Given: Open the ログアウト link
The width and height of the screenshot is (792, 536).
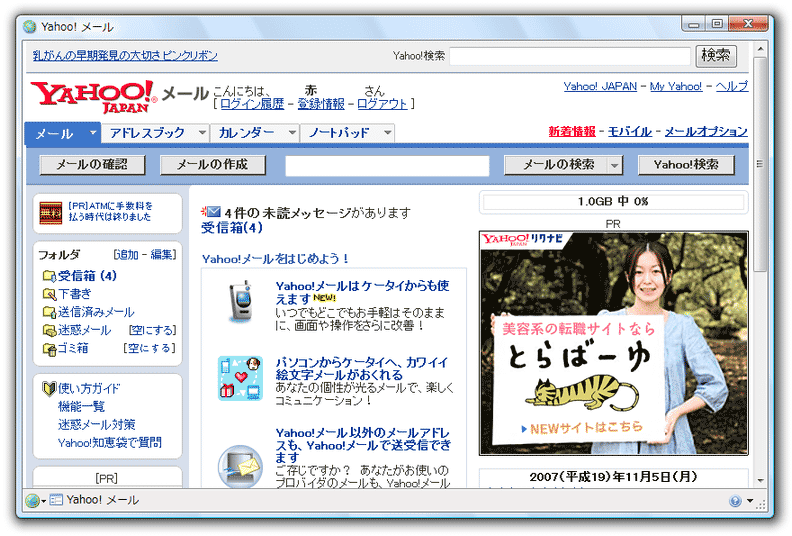Looking at the screenshot, I should (x=382, y=104).
